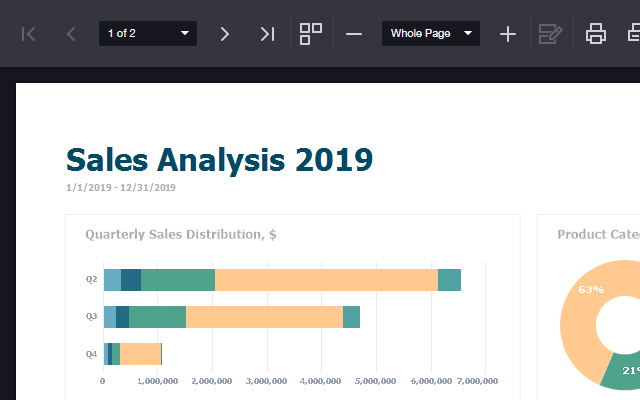Screen dimensions: 640x400
Task: Jump to the last page
Action: pyautogui.click(x=267, y=34)
